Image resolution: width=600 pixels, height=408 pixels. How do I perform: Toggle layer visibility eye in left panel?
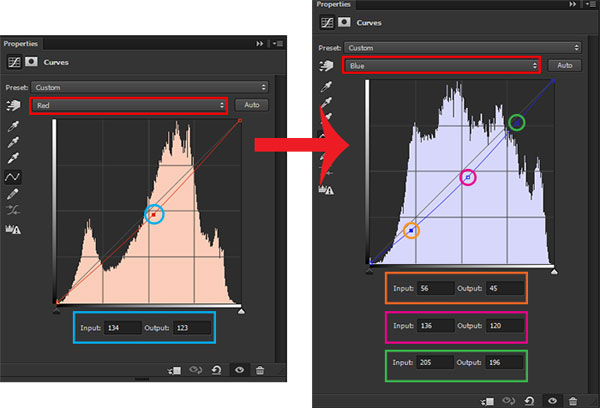[240, 370]
